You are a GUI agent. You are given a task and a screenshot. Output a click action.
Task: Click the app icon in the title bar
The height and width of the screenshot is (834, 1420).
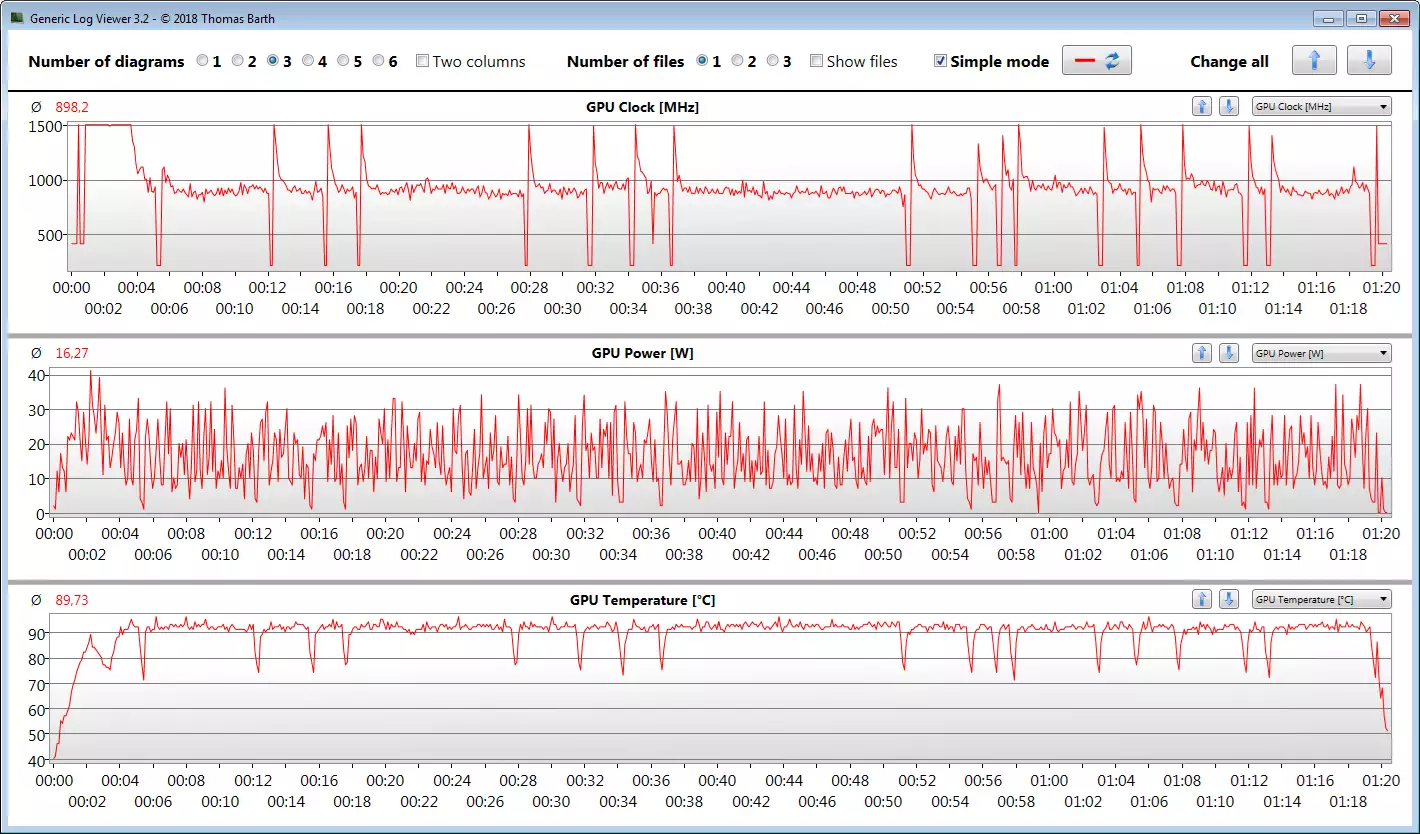coord(17,18)
